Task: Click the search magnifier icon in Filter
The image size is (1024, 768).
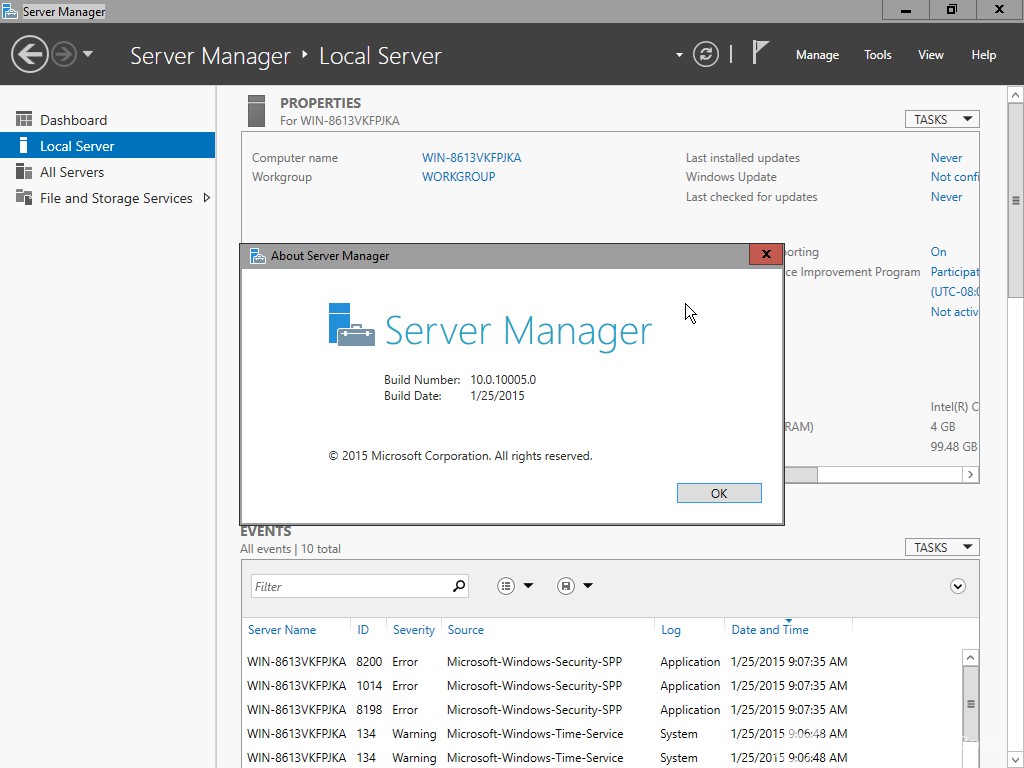Action: pos(459,586)
